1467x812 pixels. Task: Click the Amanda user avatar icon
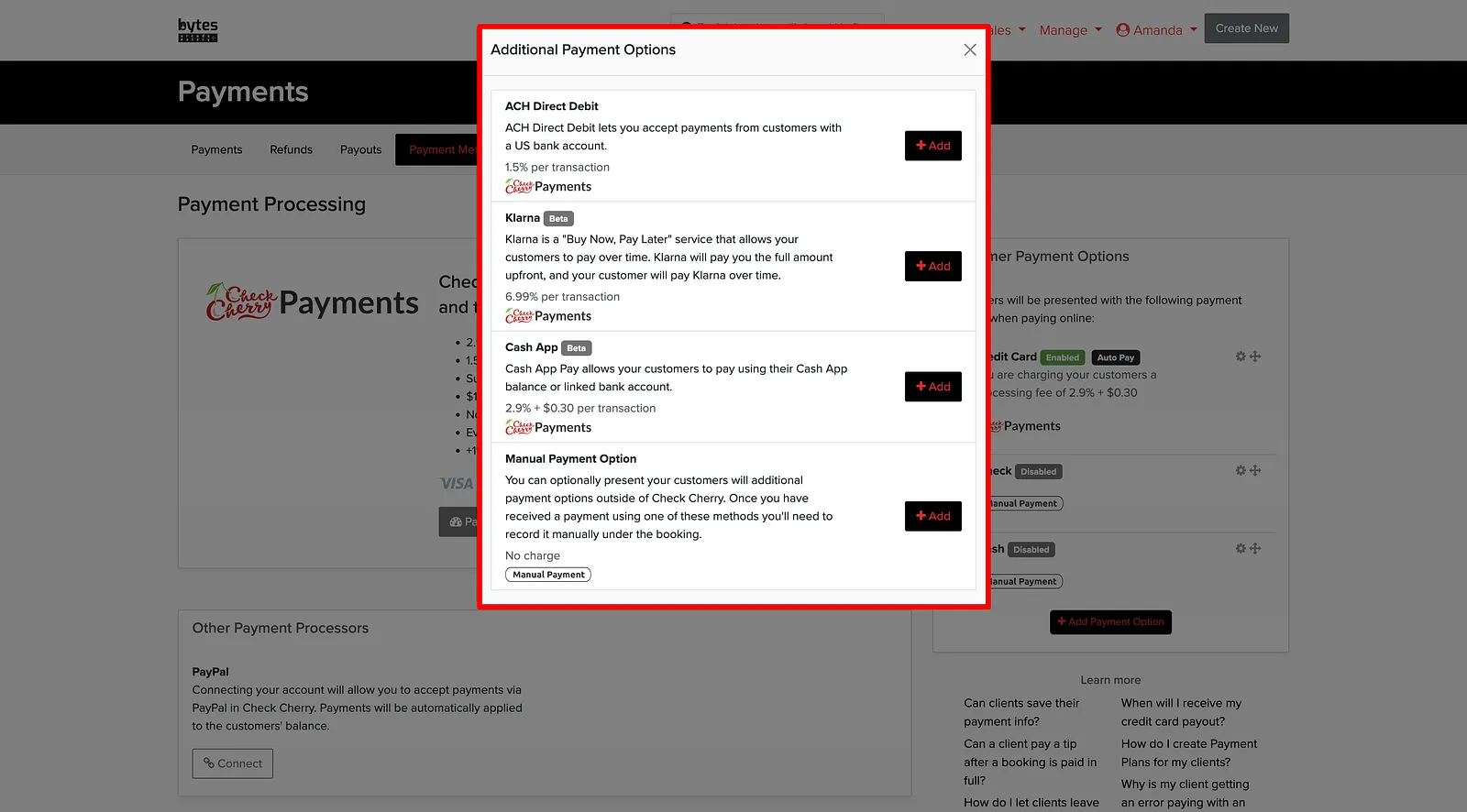click(x=1123, y=30)
